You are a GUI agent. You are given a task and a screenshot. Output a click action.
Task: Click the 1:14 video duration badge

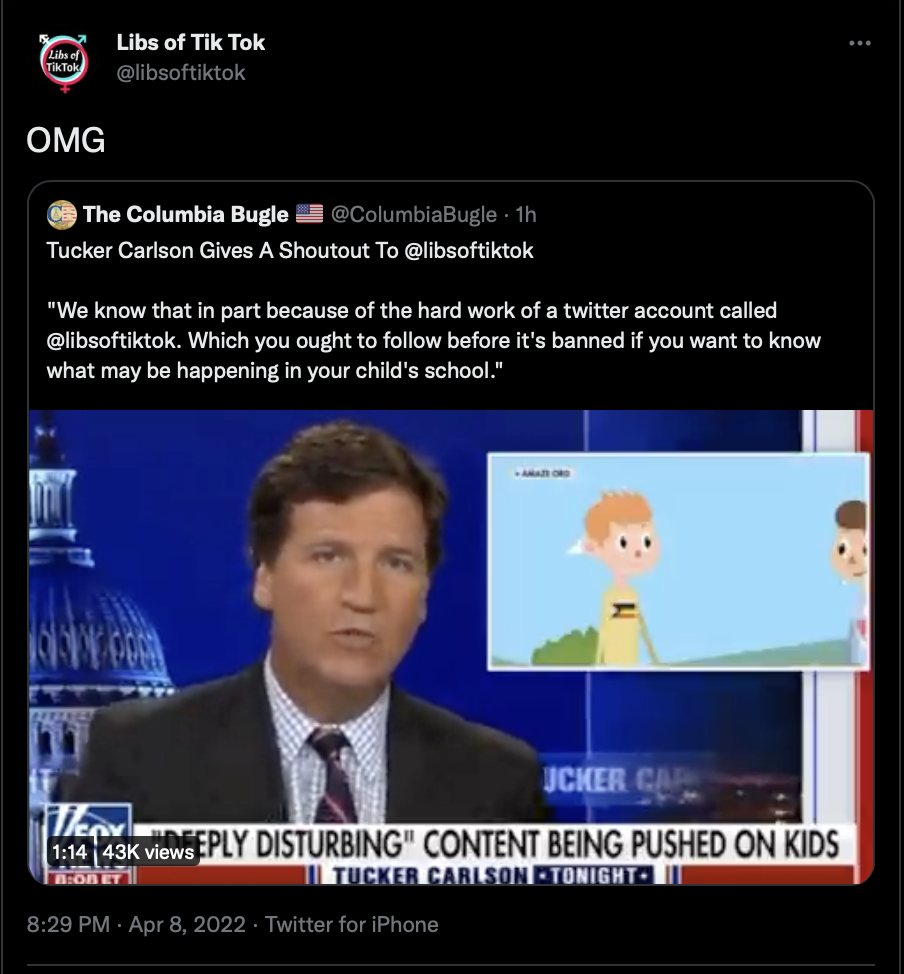[69, 852]
